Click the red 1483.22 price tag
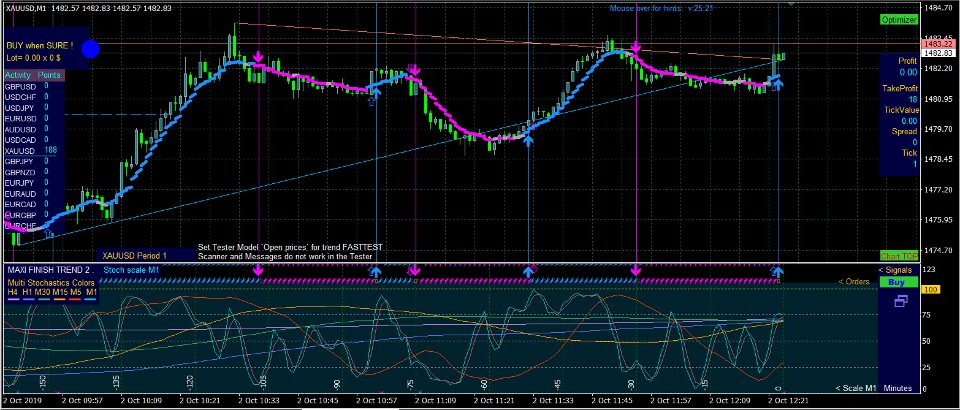 click(939, 44)
